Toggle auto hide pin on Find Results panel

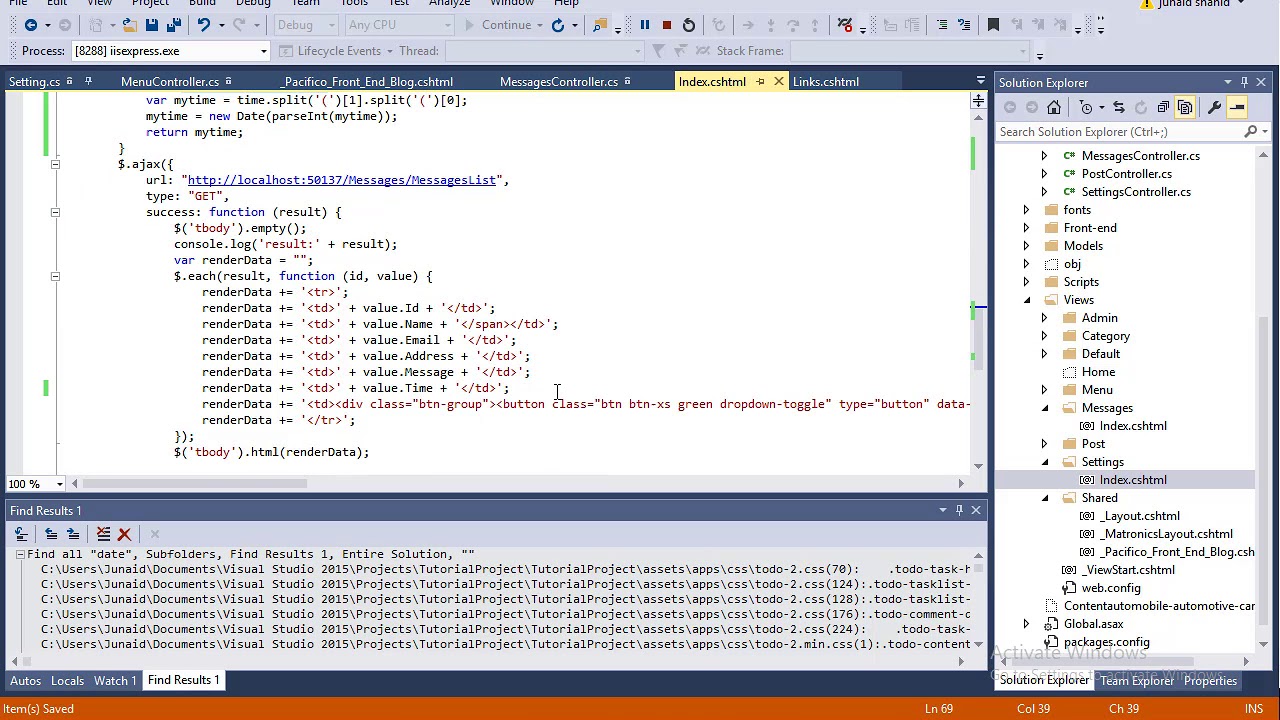point(959,511)
